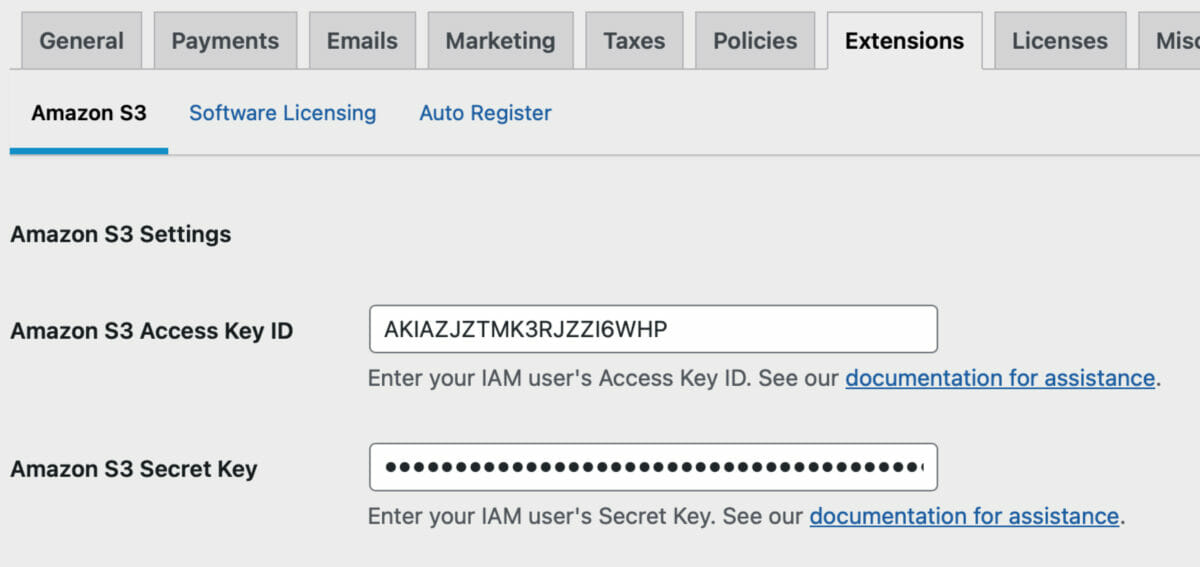
Task: Select the Amazon S3 sub-tab
Action: pyautogui.click(x=89, y=113)
